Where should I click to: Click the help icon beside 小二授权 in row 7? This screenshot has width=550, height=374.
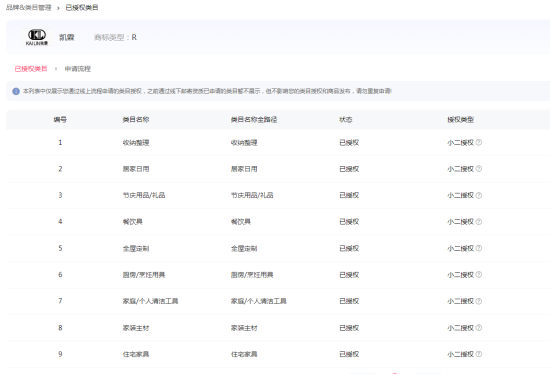click(x=478, y=301)
